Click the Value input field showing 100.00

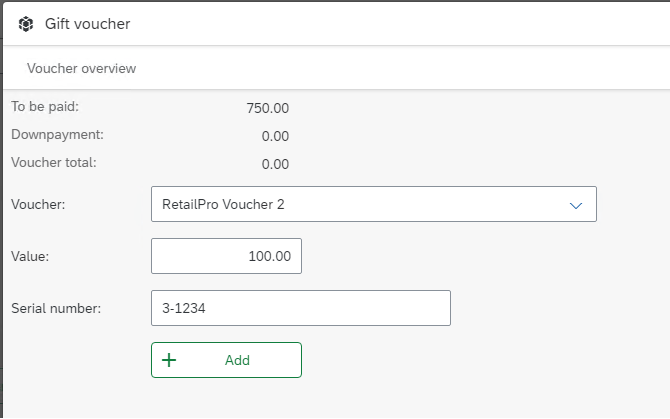226,256
